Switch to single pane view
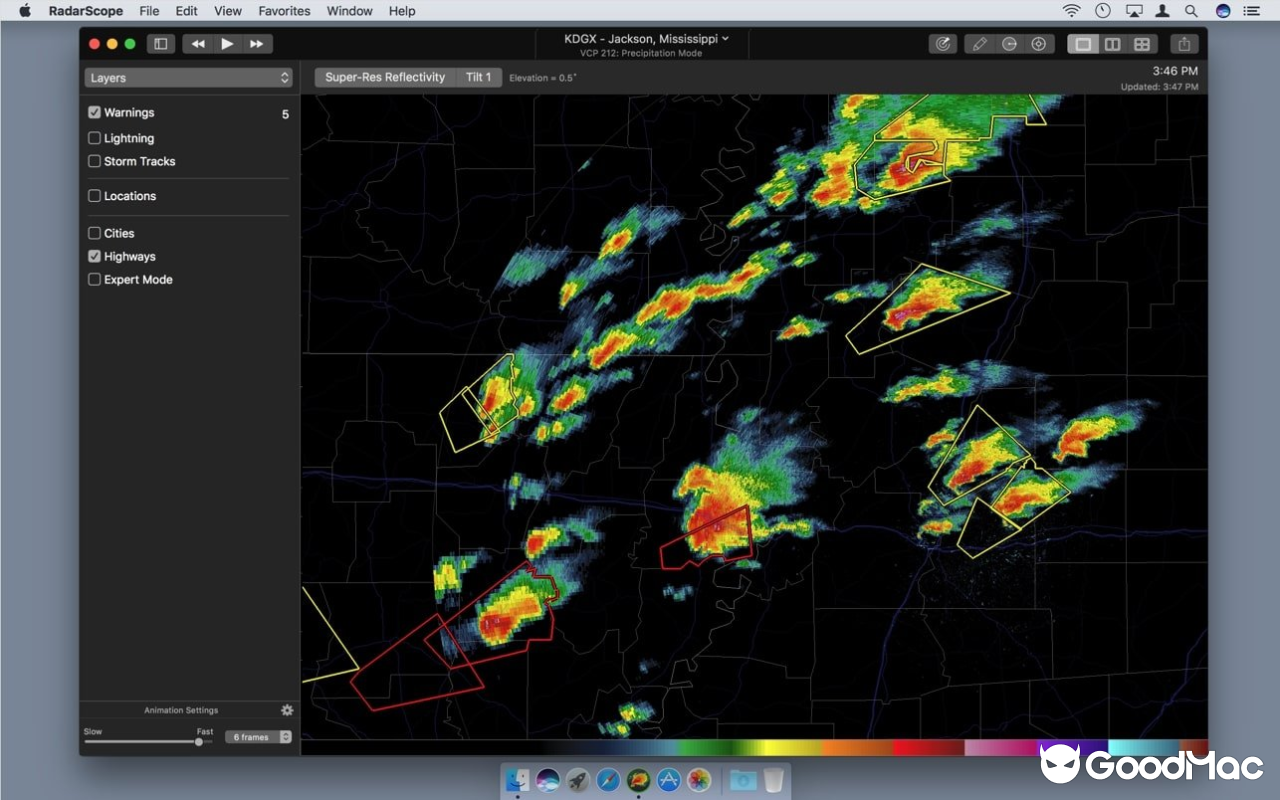The height and width of the screenshot is (800, 1280). click(1082, 44)
